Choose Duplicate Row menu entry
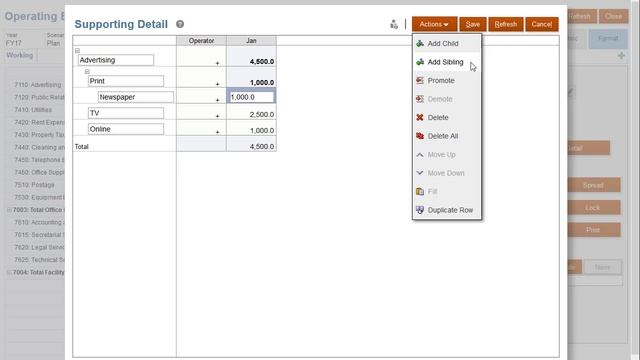The image size is (640, 360). click(447, 210)
